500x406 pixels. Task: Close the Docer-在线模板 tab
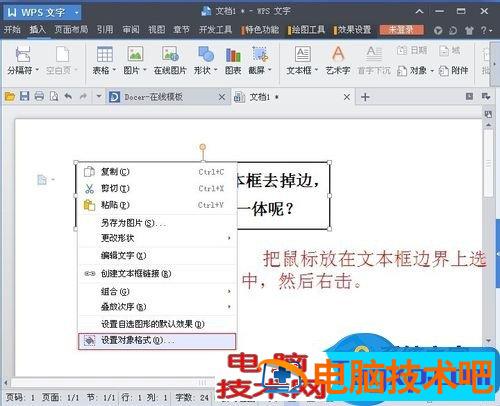tap(222, 97)
